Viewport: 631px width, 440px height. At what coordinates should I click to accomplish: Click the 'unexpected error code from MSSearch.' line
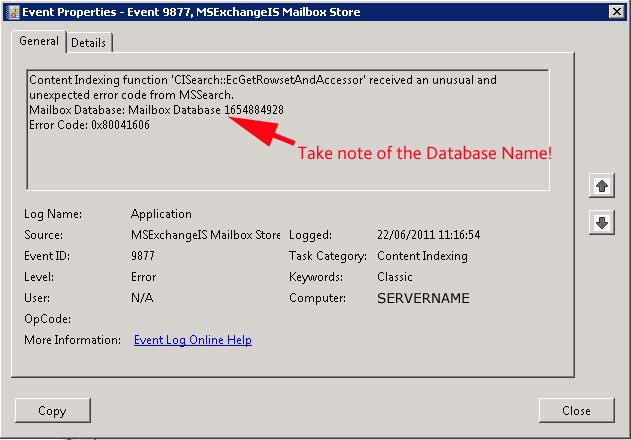click(x=131, y=95)
